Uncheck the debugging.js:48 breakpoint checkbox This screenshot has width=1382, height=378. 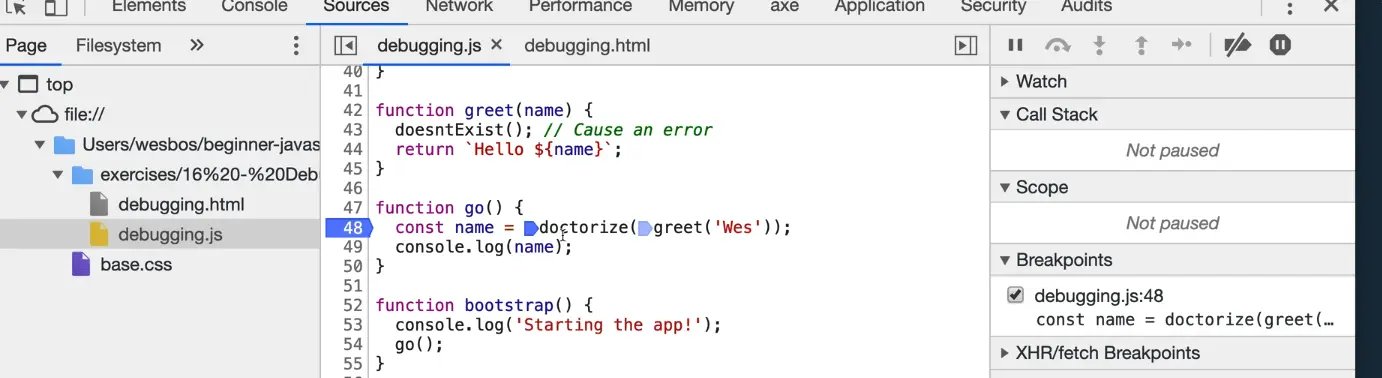click(x=1016, y=295)
